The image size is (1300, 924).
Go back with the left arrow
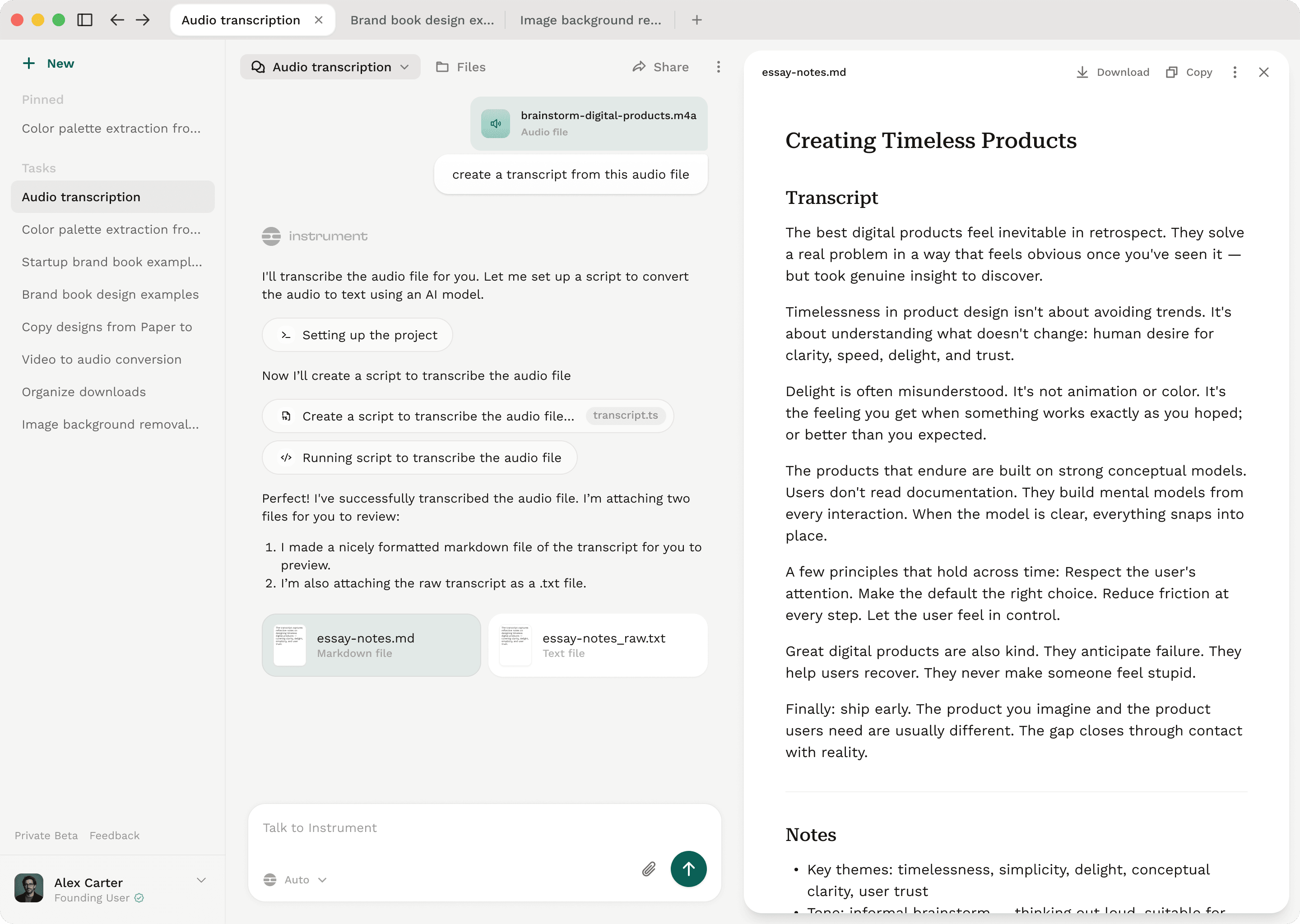pyautogui.click(x=117, y=20)
